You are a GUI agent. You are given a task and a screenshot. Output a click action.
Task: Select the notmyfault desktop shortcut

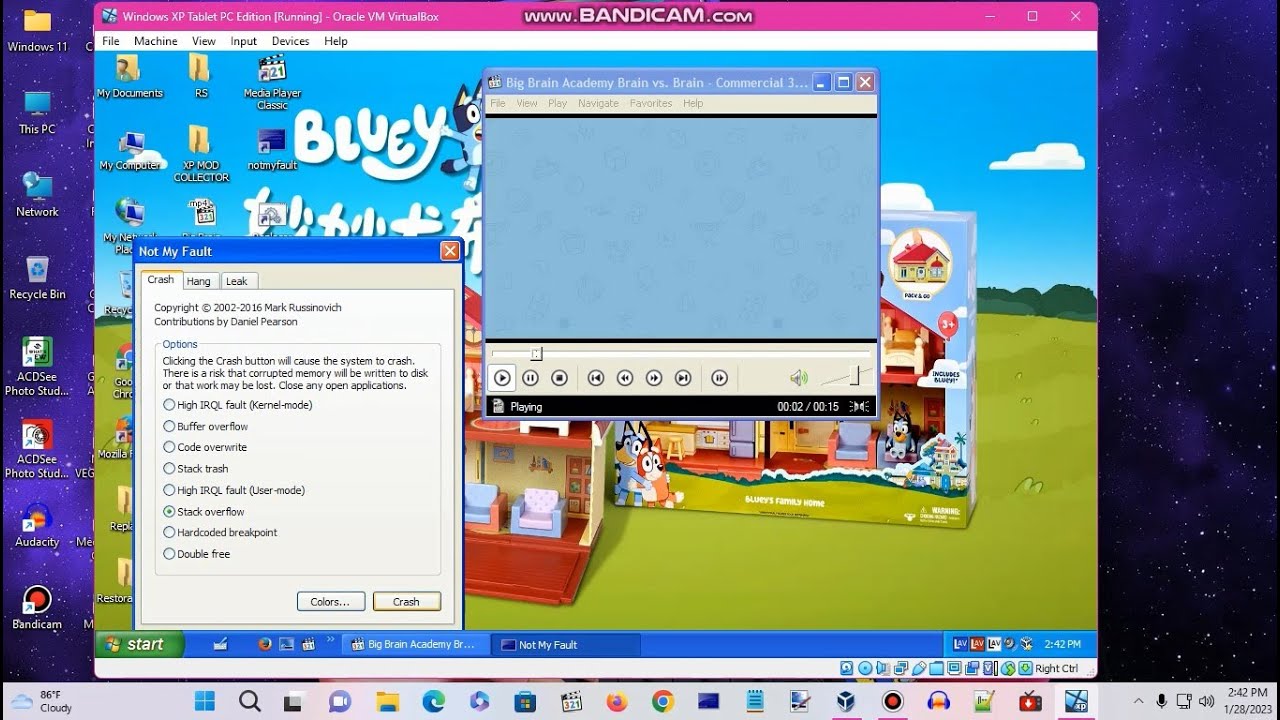(272, 150)
